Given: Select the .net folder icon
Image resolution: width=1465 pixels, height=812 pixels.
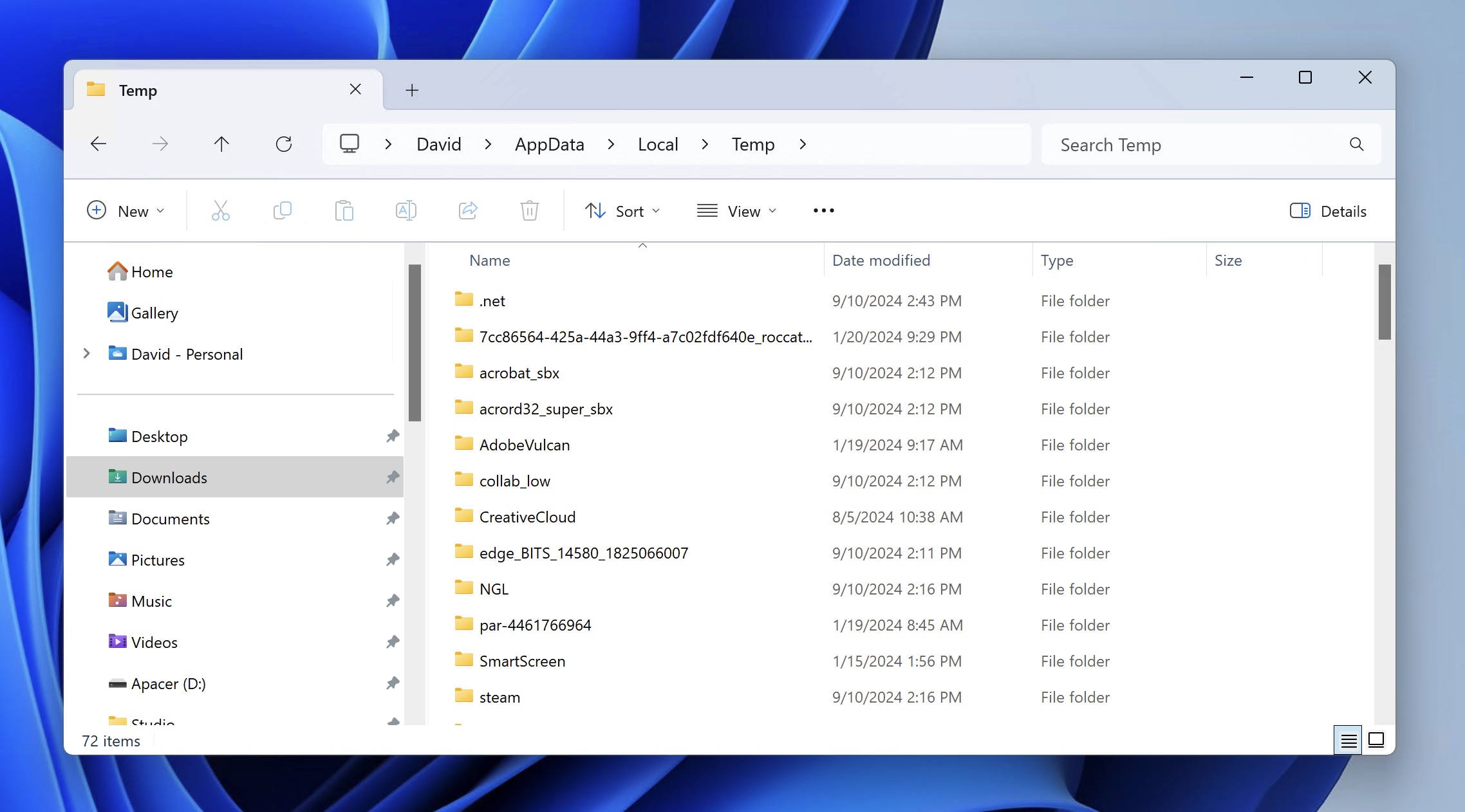Looking at the screenshot, I should point(463,299).
